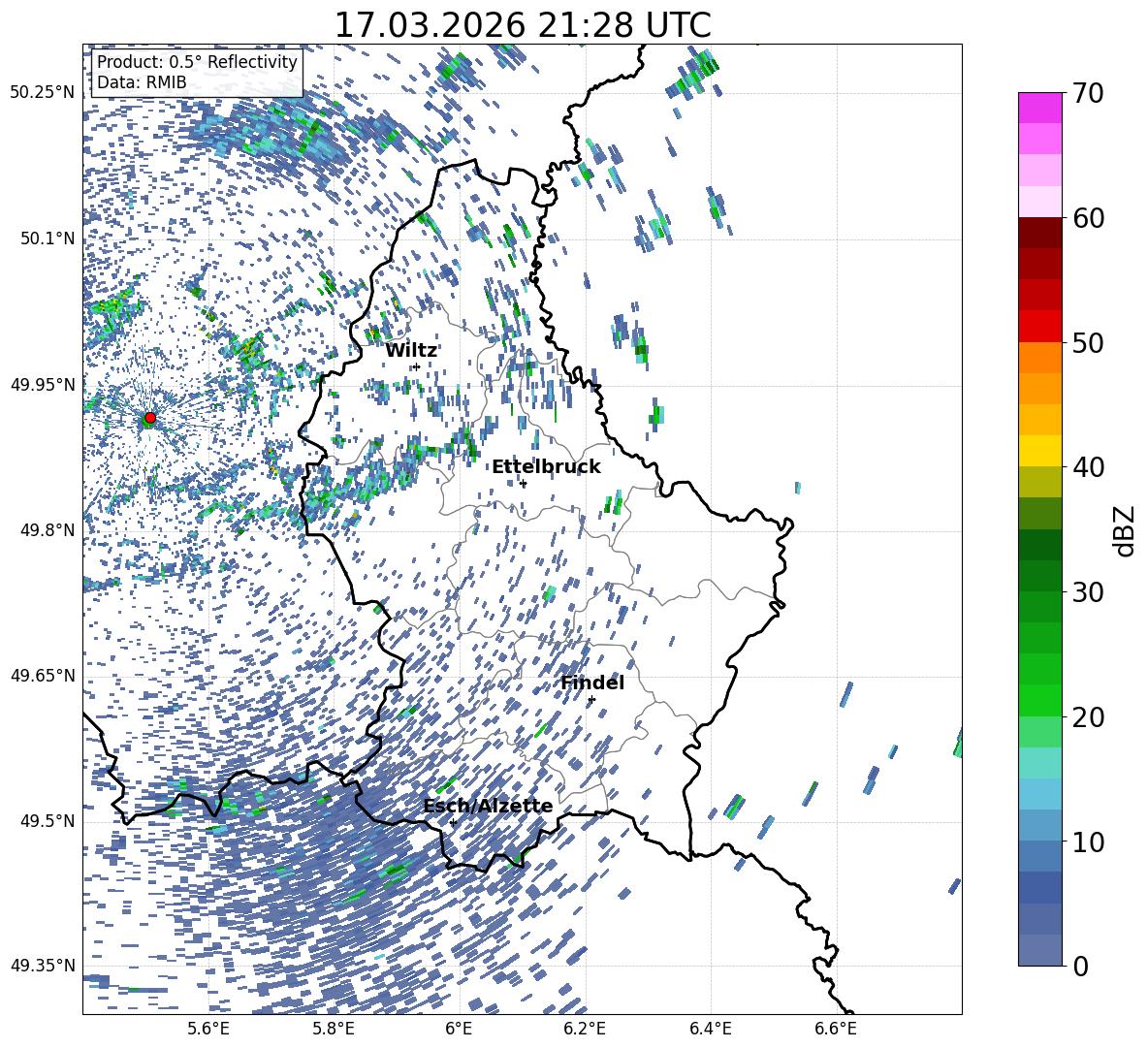Select the Findel label on the map
The image size is (1148, 1048).
tap(592, 683)
